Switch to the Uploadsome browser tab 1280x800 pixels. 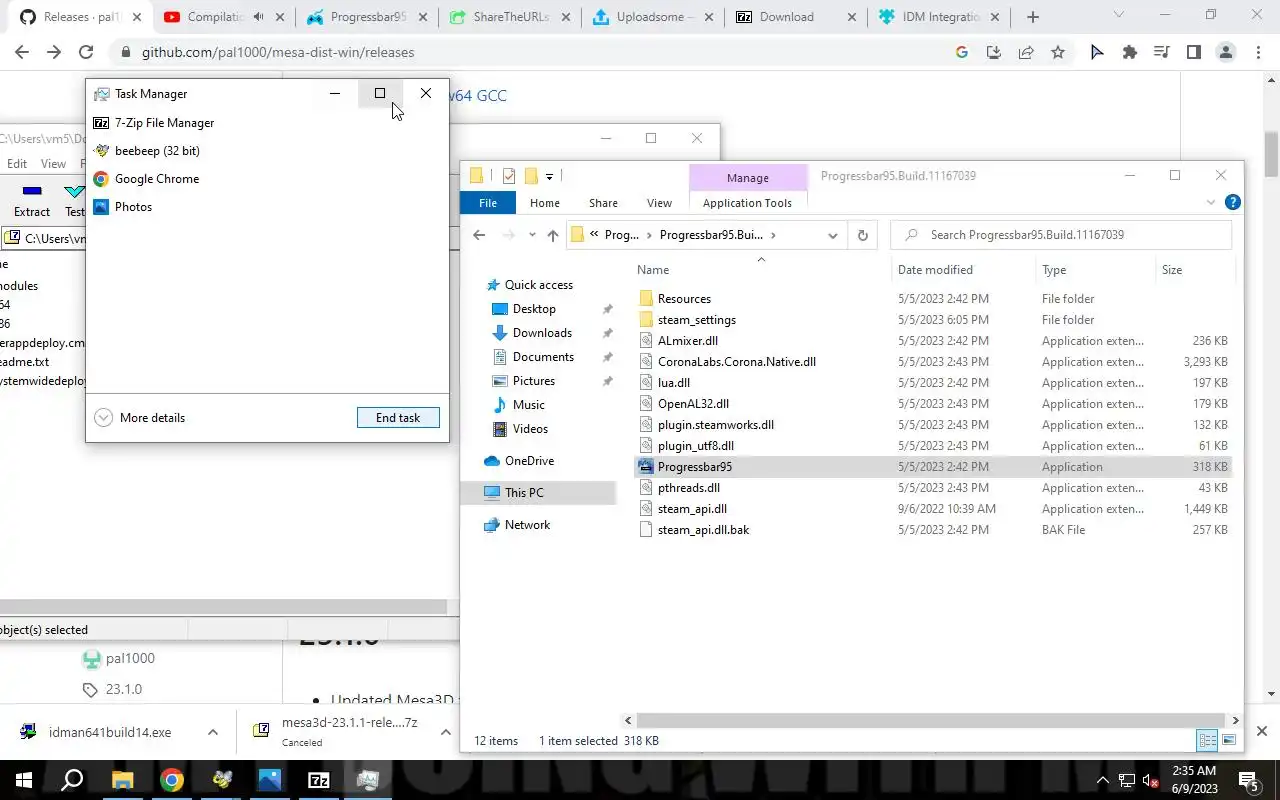655,17
